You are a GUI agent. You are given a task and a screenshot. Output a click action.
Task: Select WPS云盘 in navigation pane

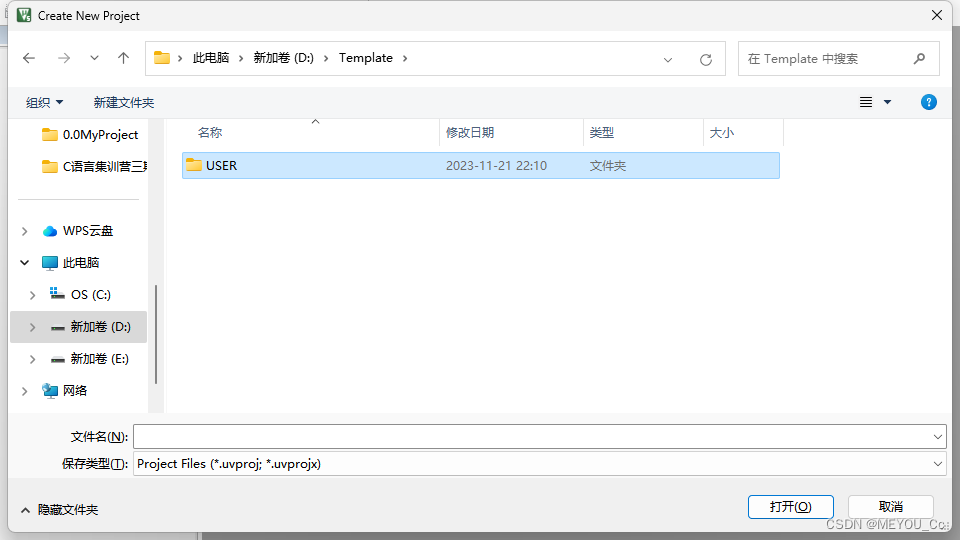click(78, 231)
